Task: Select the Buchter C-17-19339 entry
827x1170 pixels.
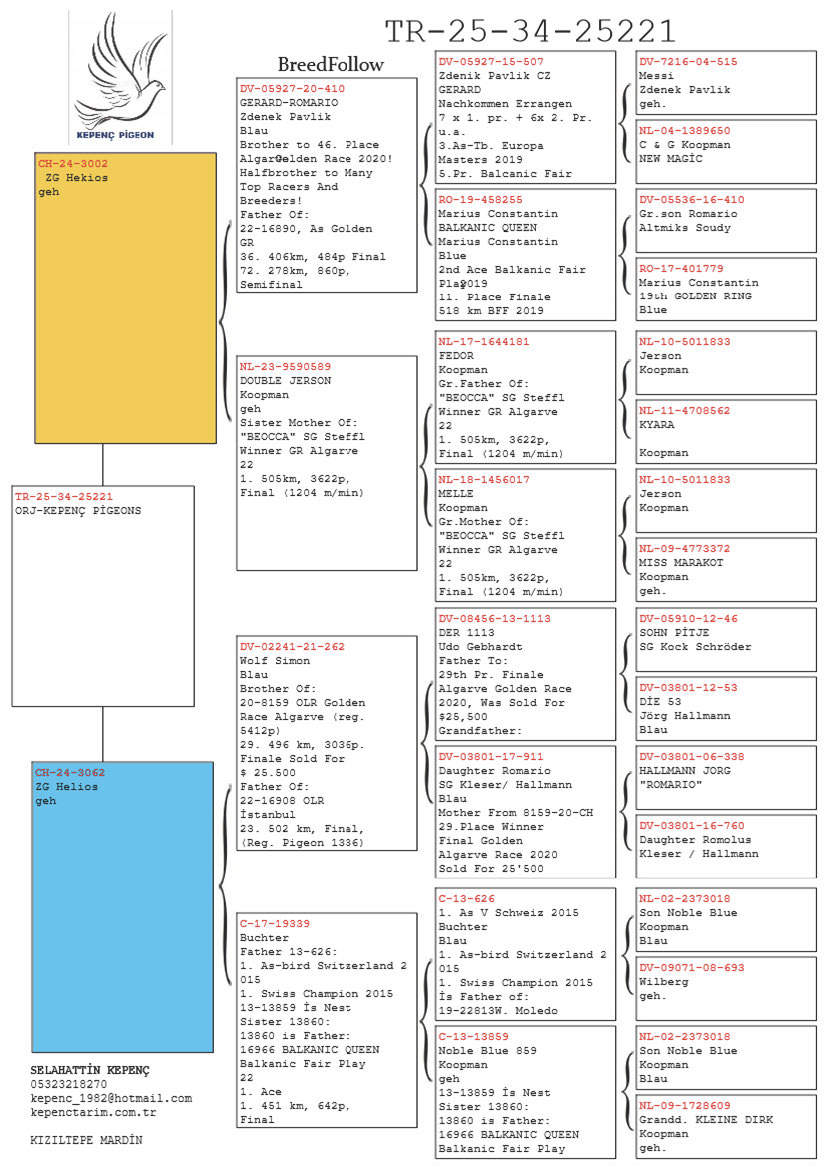Action: [327, 1020]
